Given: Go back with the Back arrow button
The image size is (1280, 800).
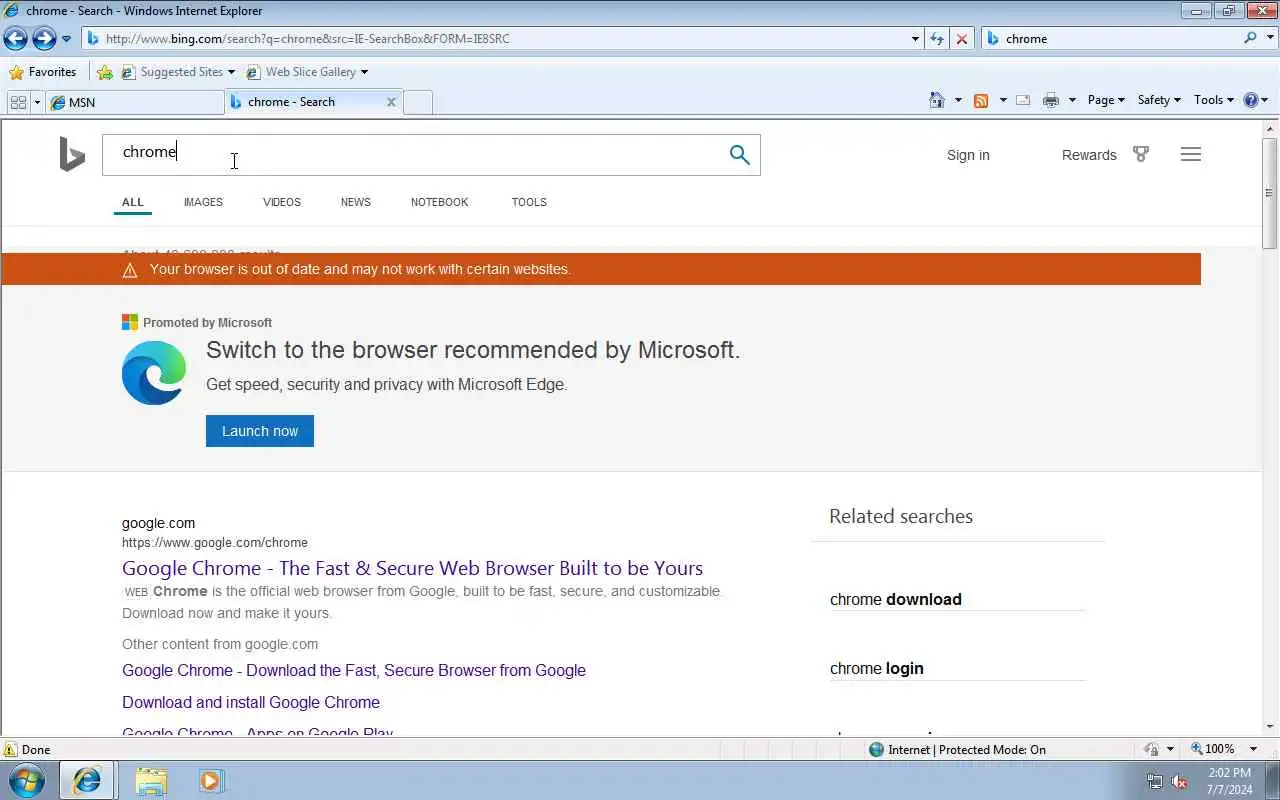Looking at the screenshot, I should (15, 38).
